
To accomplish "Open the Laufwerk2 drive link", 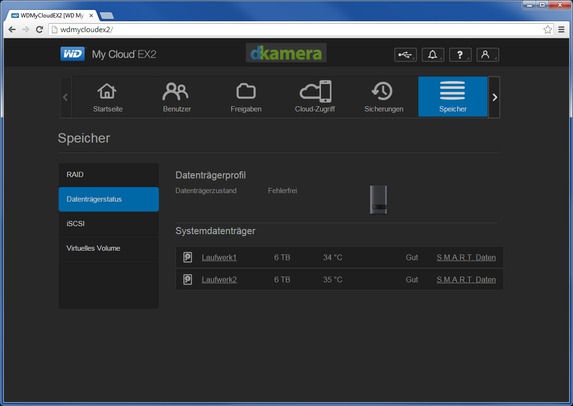I will pyautogui.click(x=219, y=280).
